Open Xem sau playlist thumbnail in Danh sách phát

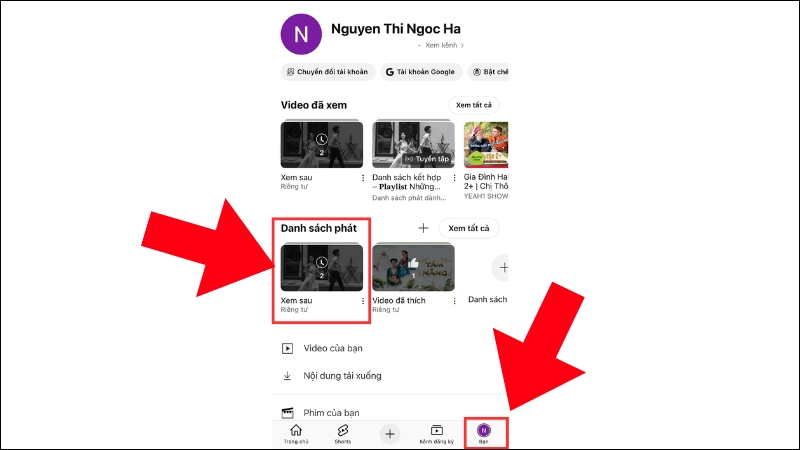(x=322, y=267)
